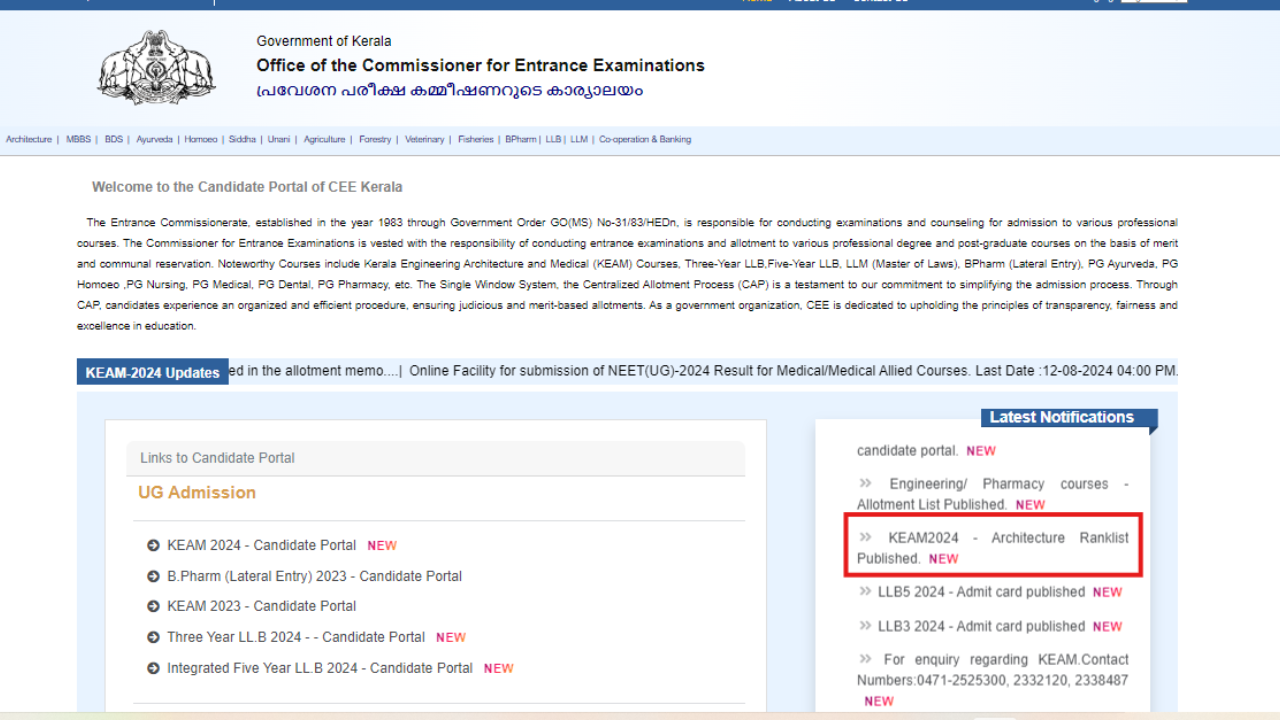
Task: Open the Forestry course link
Action: point(375,140)
